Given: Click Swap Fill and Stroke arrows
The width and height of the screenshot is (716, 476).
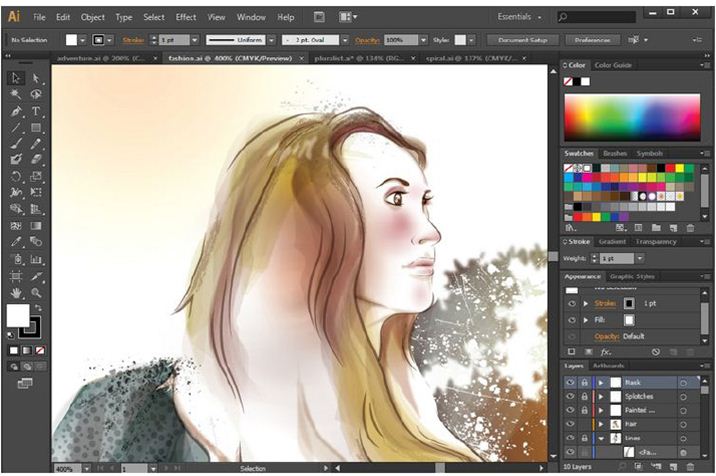Looking at the screenshot, I should [x=38, y=308].
